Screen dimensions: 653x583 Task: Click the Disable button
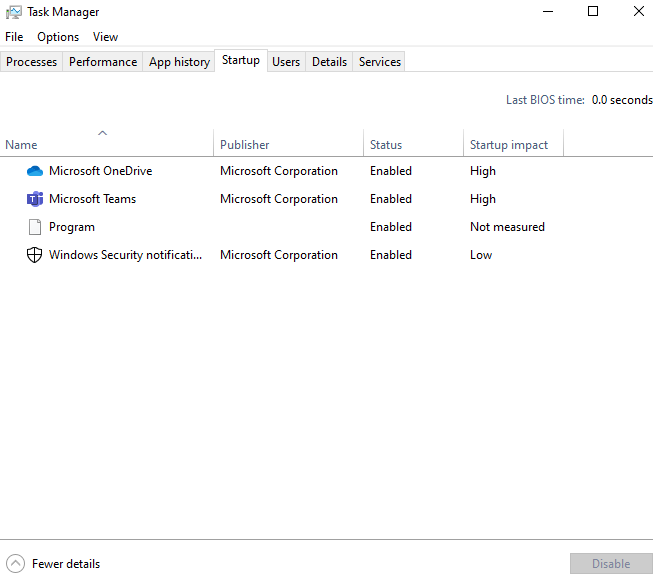click(611, 564)
